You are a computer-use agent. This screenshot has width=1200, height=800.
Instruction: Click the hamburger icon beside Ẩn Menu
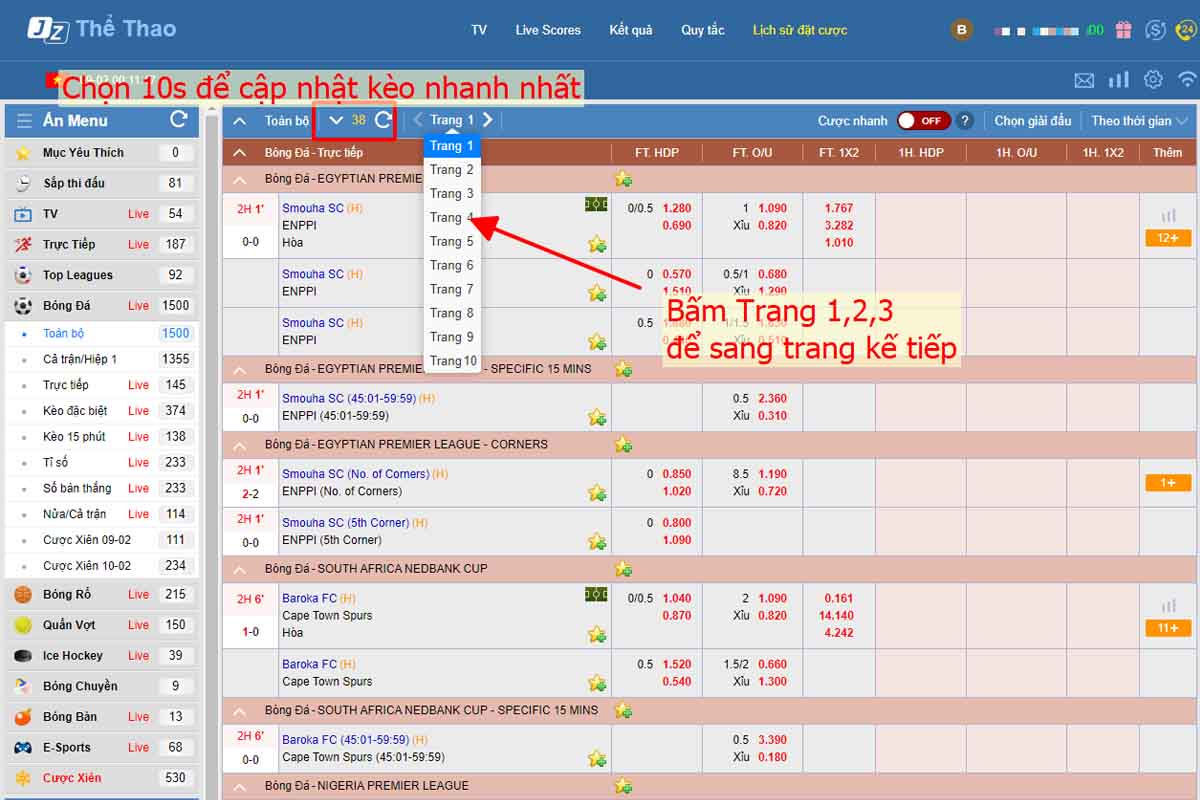pyautogui.click(x=24, y=121)
